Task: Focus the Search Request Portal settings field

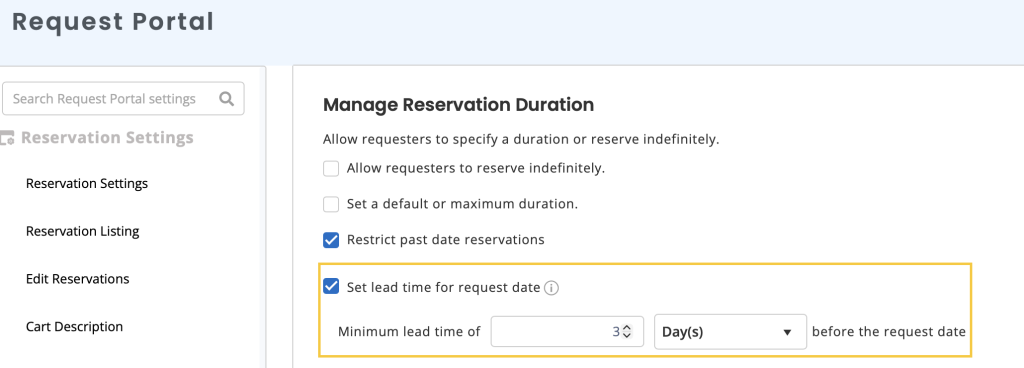Action: pyautogui.click(x=123, y=99)
